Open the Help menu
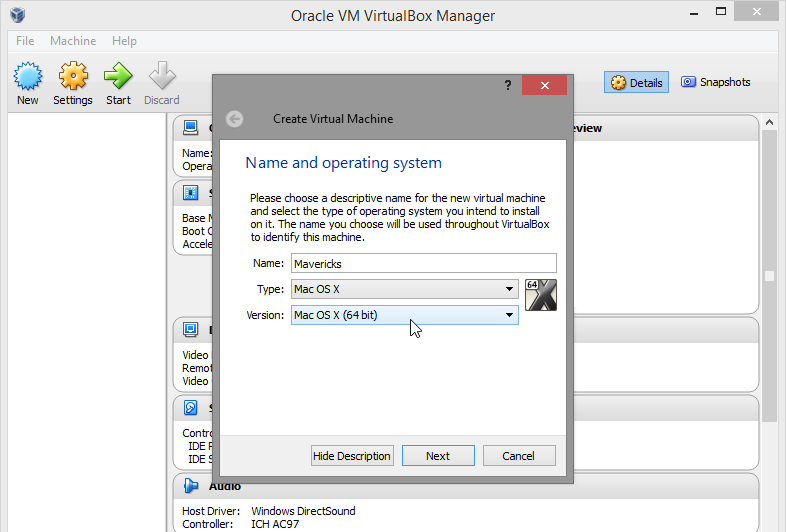The width and height of the screenshot is (786, 532). (x=124, y=41)
